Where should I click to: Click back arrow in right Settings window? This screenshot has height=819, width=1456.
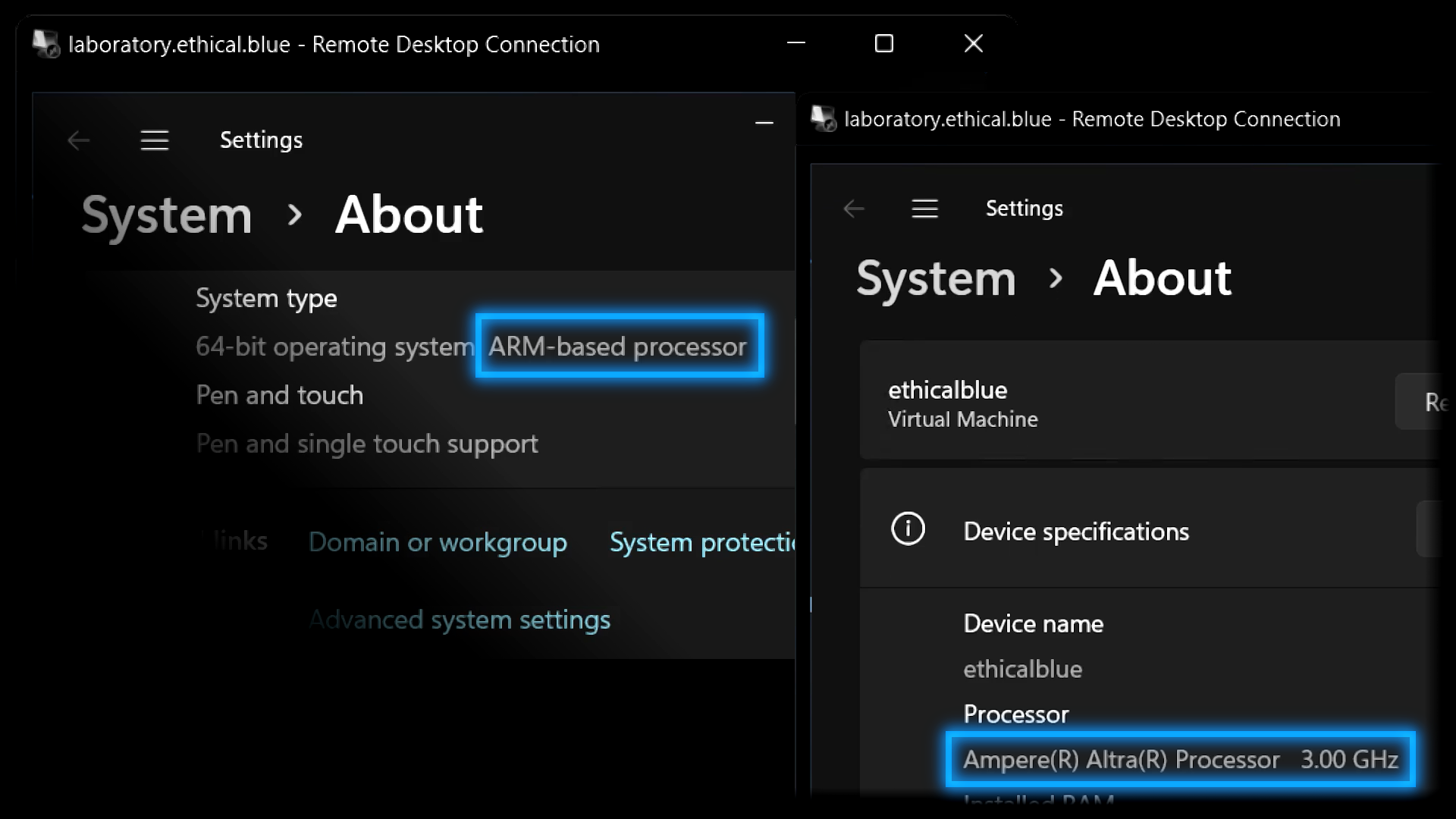coord(854,209)
